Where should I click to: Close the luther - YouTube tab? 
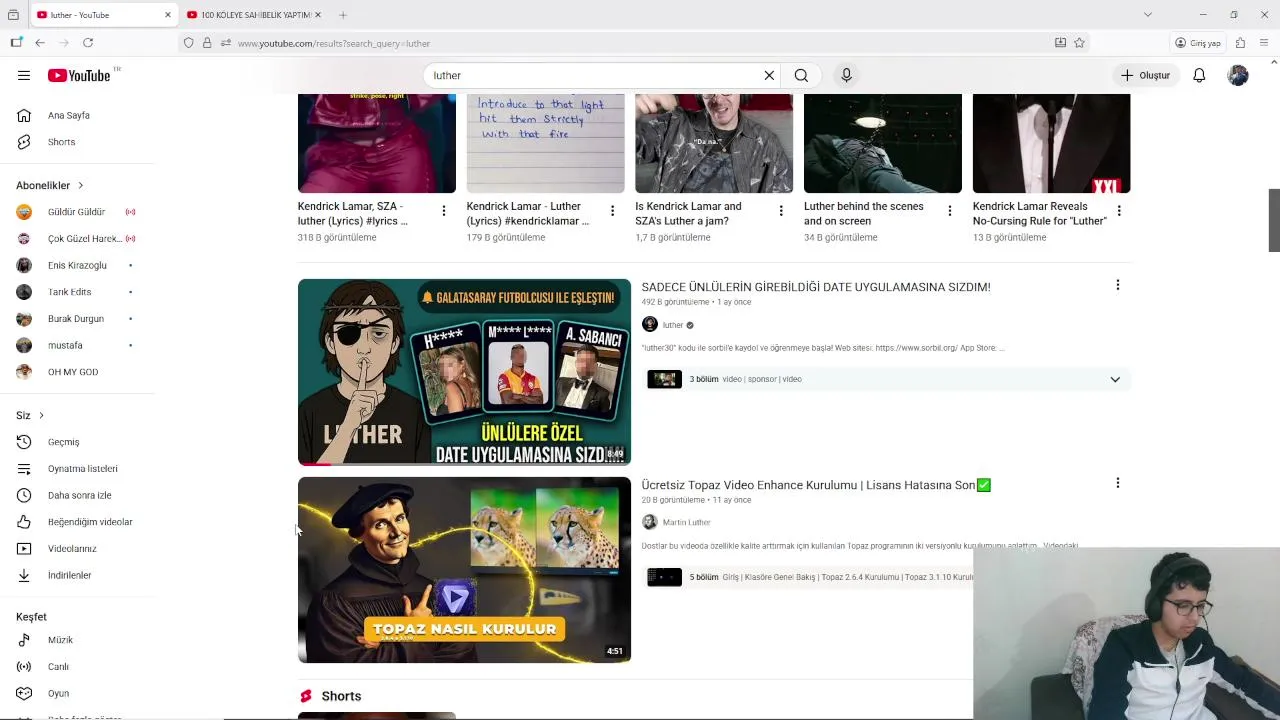click(x=168, y=15)
